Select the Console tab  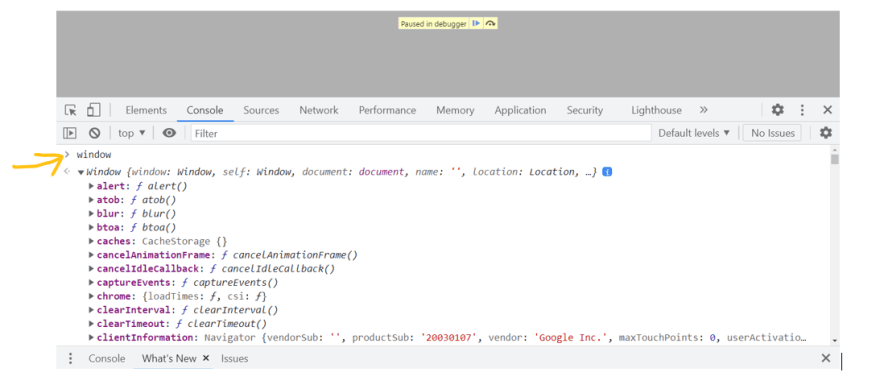pyautogui.click(x=205, y=110)
